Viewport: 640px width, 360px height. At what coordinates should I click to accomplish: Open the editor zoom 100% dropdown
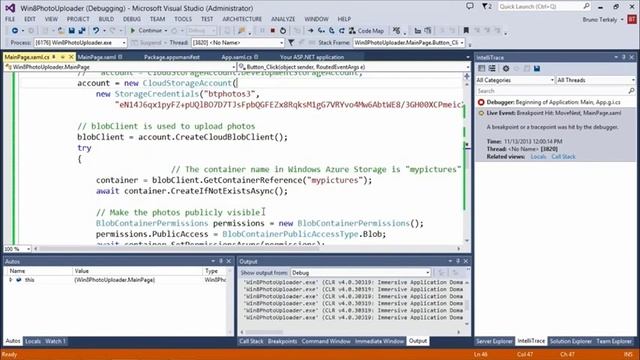click(28, 249)
